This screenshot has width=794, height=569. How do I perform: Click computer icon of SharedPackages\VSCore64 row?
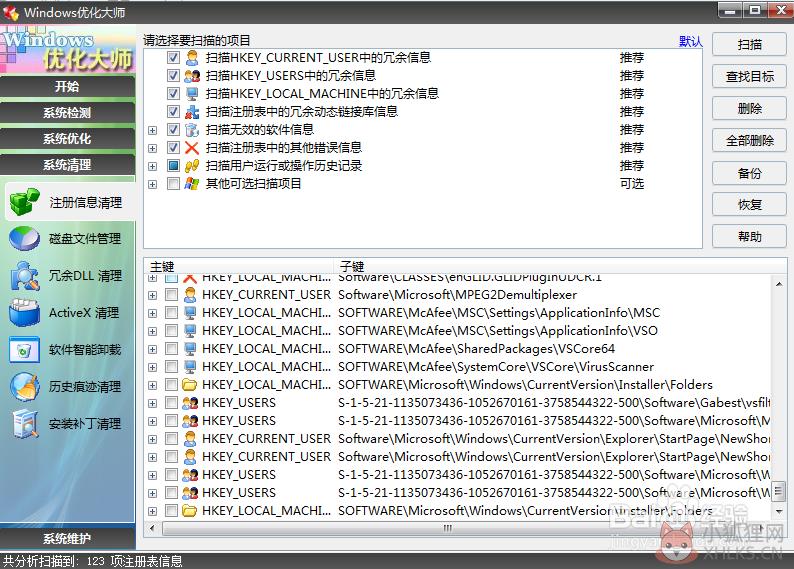190,349
